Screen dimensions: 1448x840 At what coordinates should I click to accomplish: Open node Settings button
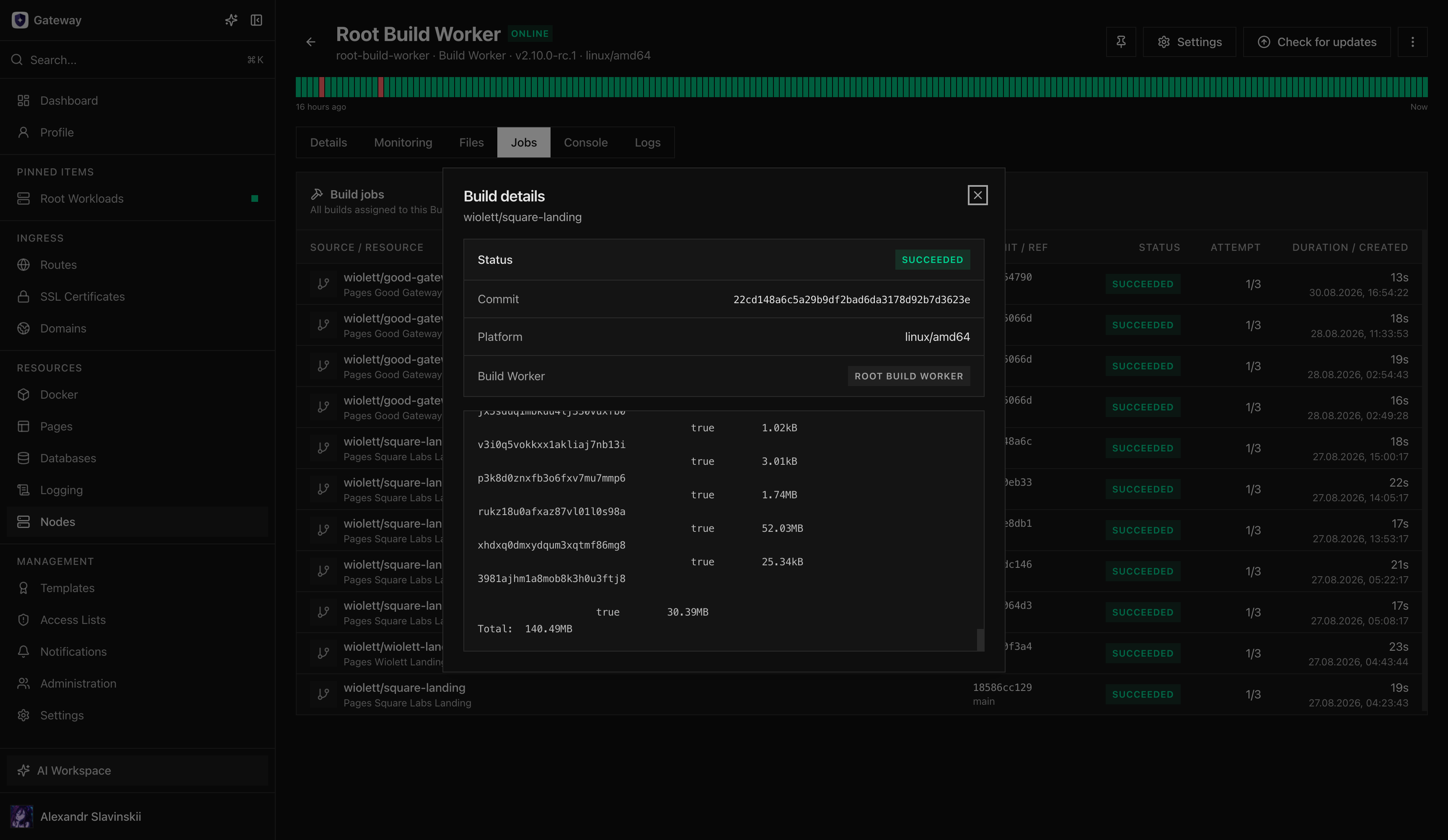1189,42
